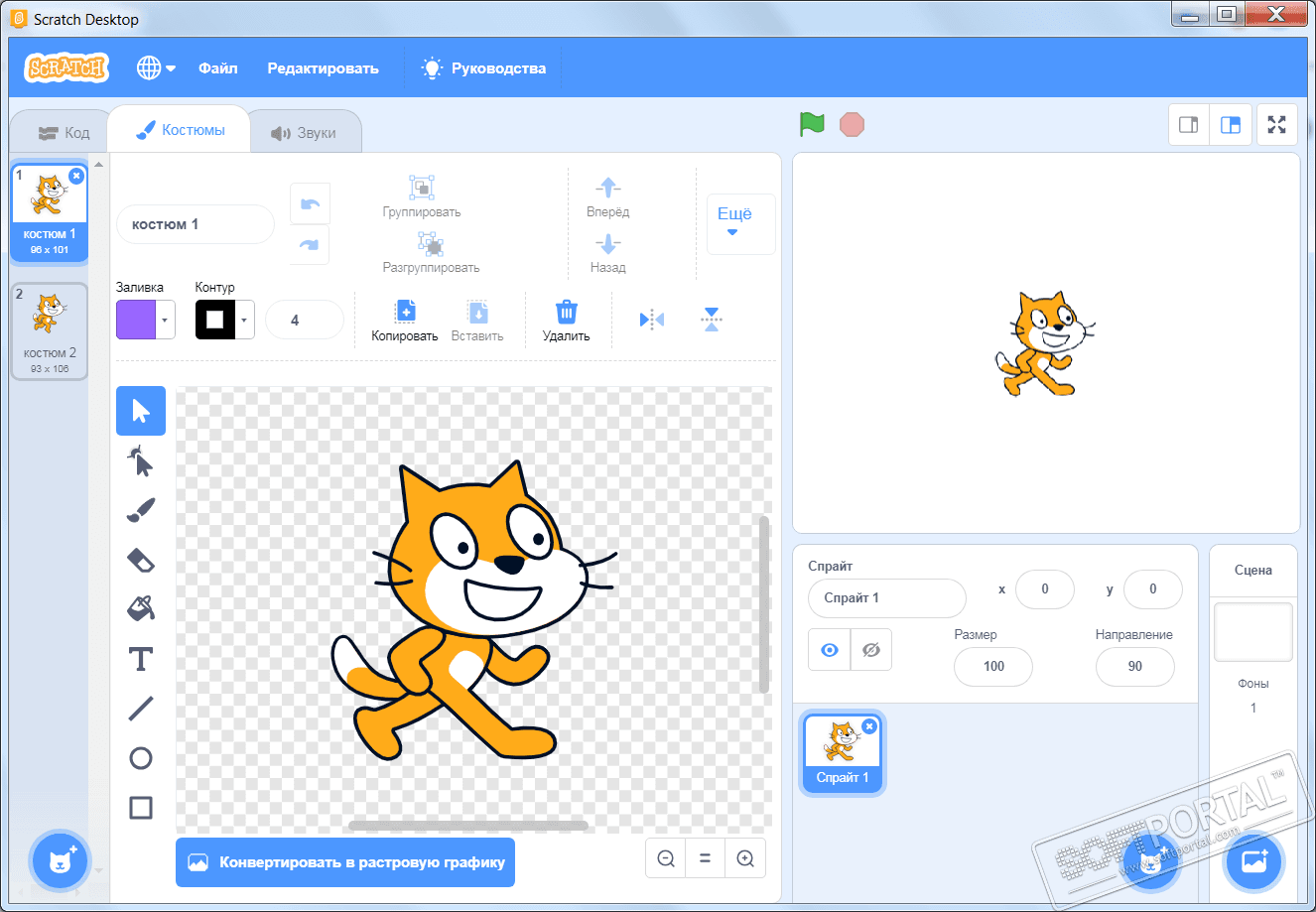
Task: Click the Вперёд bring forward button
Action: (608, 196)
